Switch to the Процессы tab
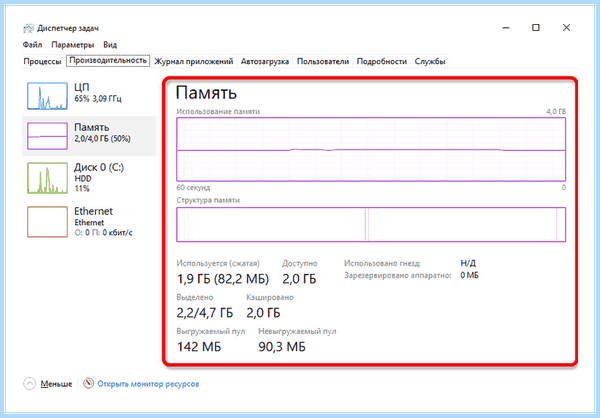600x418 pixels. point(42,61)
